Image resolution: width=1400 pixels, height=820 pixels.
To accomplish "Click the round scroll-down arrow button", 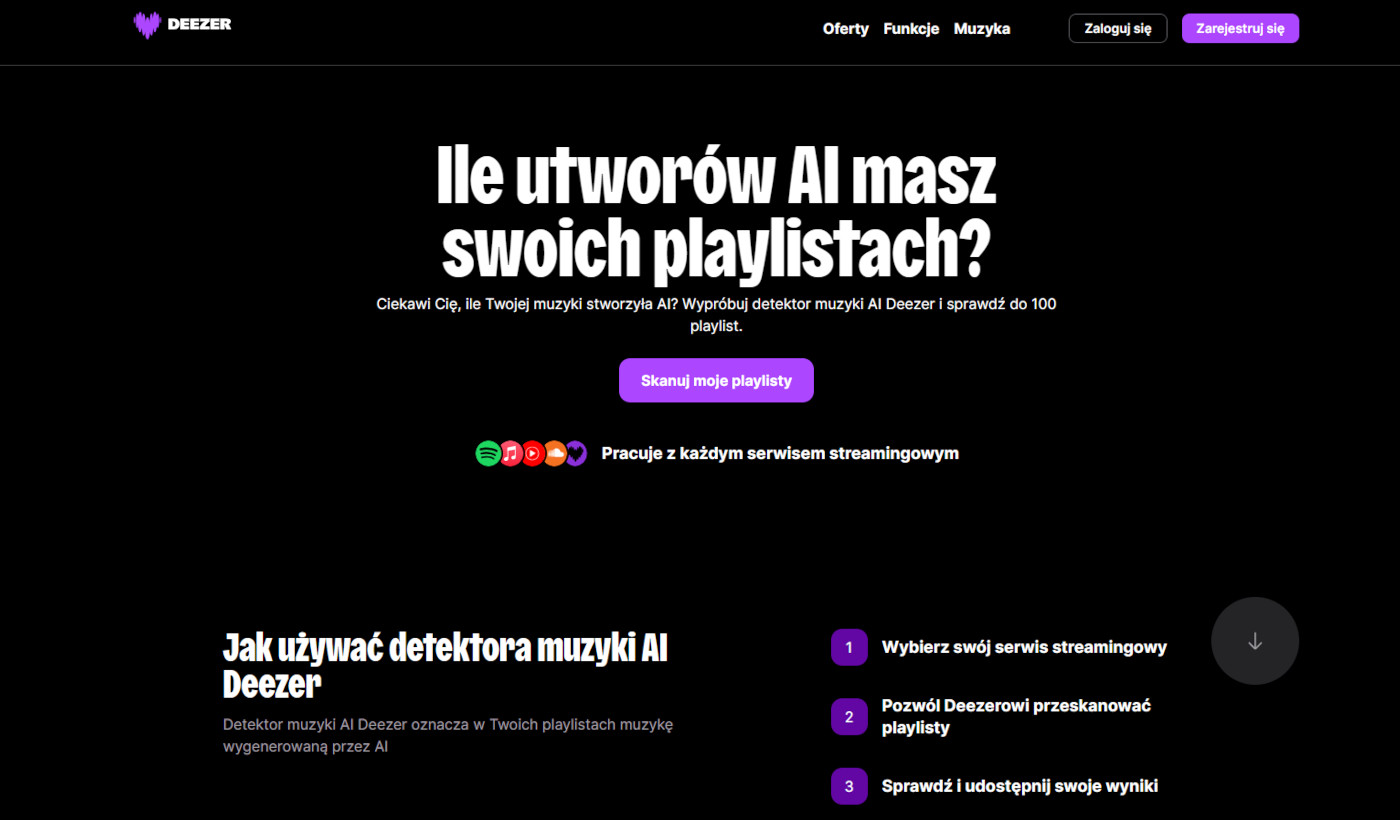I will click(x=1255, y=641).
